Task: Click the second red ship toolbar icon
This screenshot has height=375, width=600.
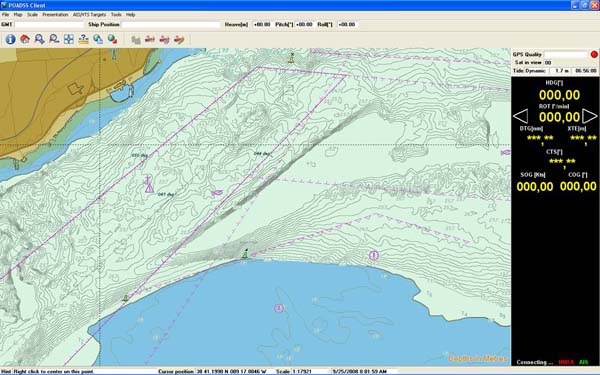Action: [165, 39]
